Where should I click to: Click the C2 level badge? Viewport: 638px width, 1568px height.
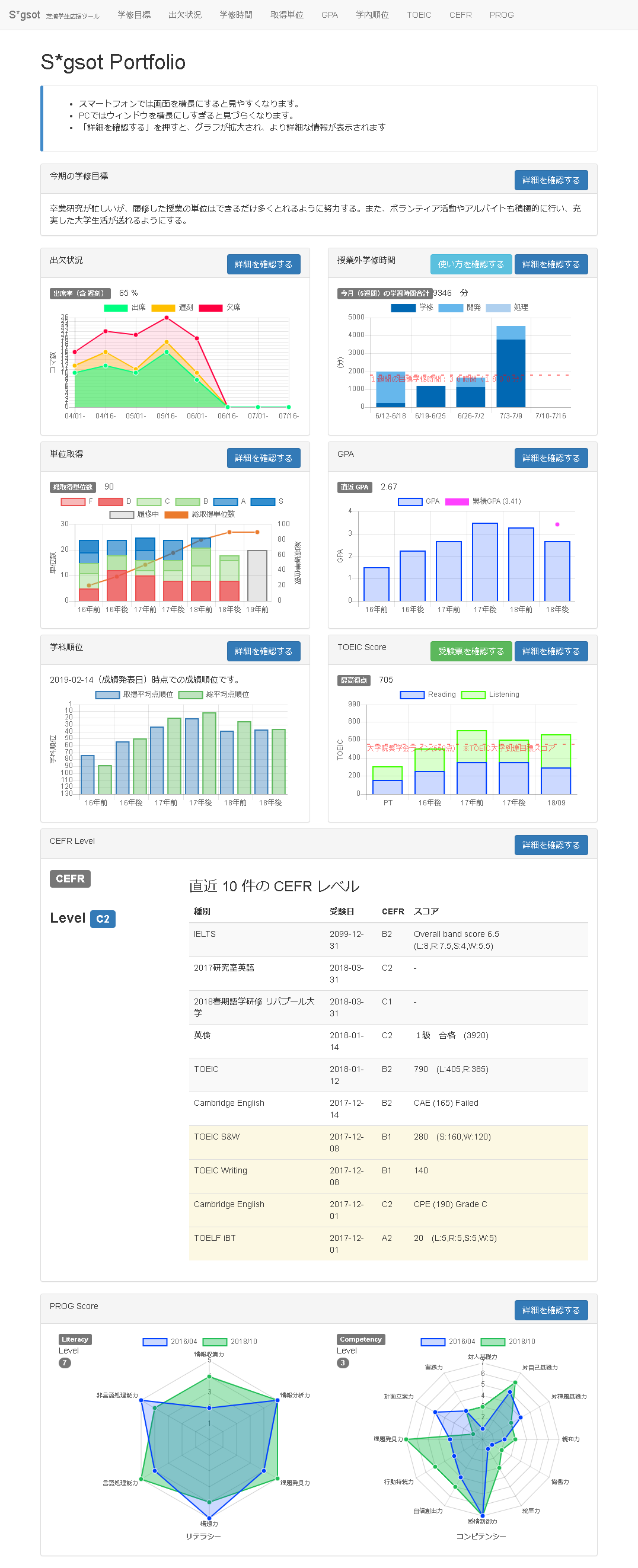click(x=102, y=919)
